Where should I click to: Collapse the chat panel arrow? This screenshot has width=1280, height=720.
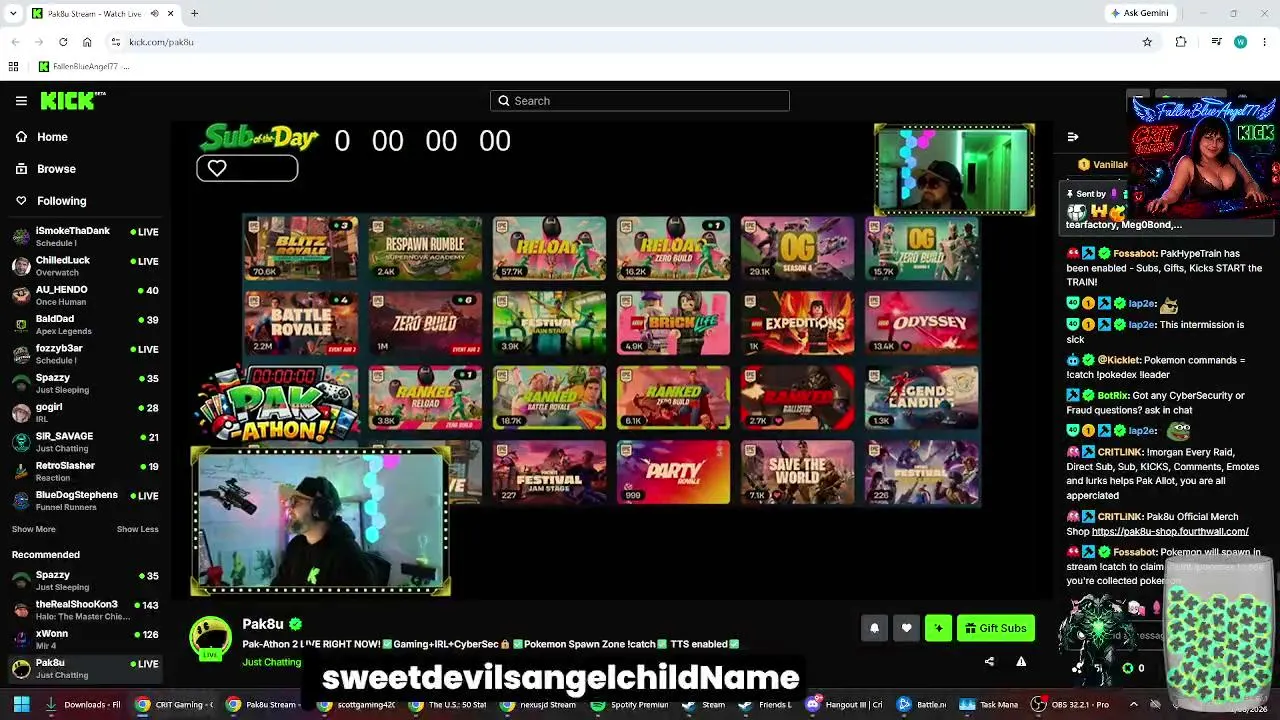(1072, 137)
